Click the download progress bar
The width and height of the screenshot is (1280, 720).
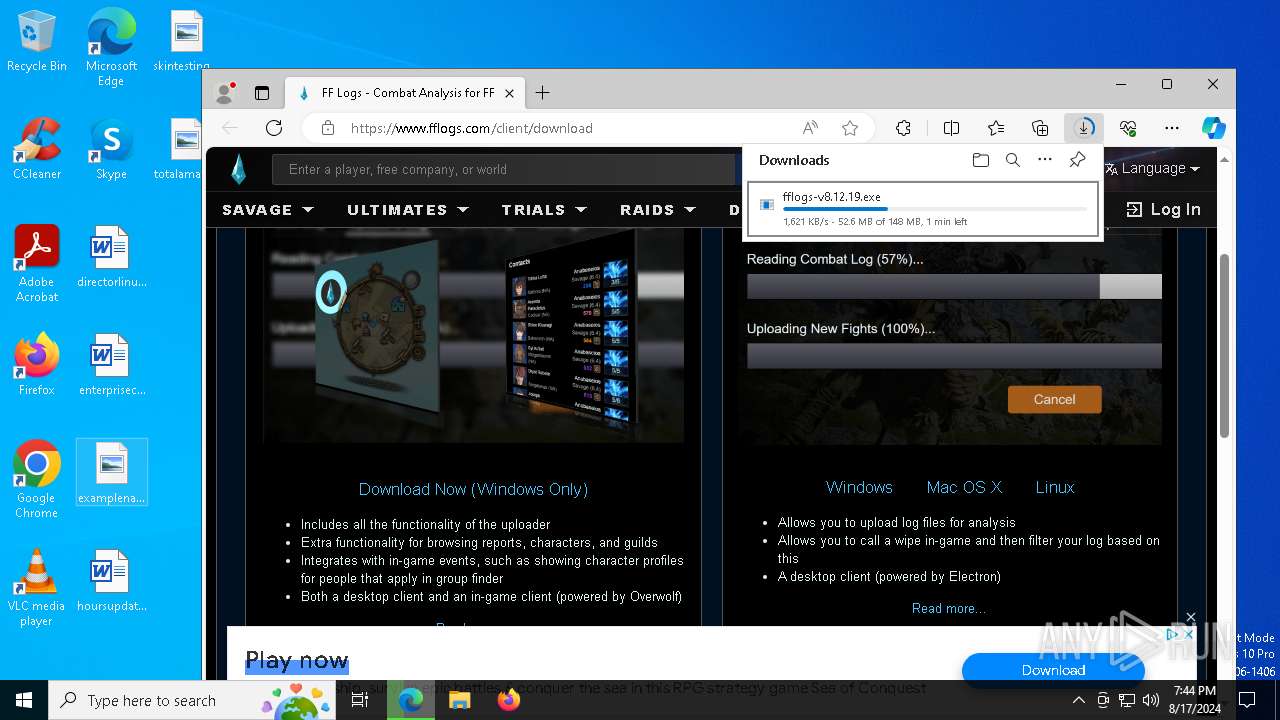[x=935, y=210]
